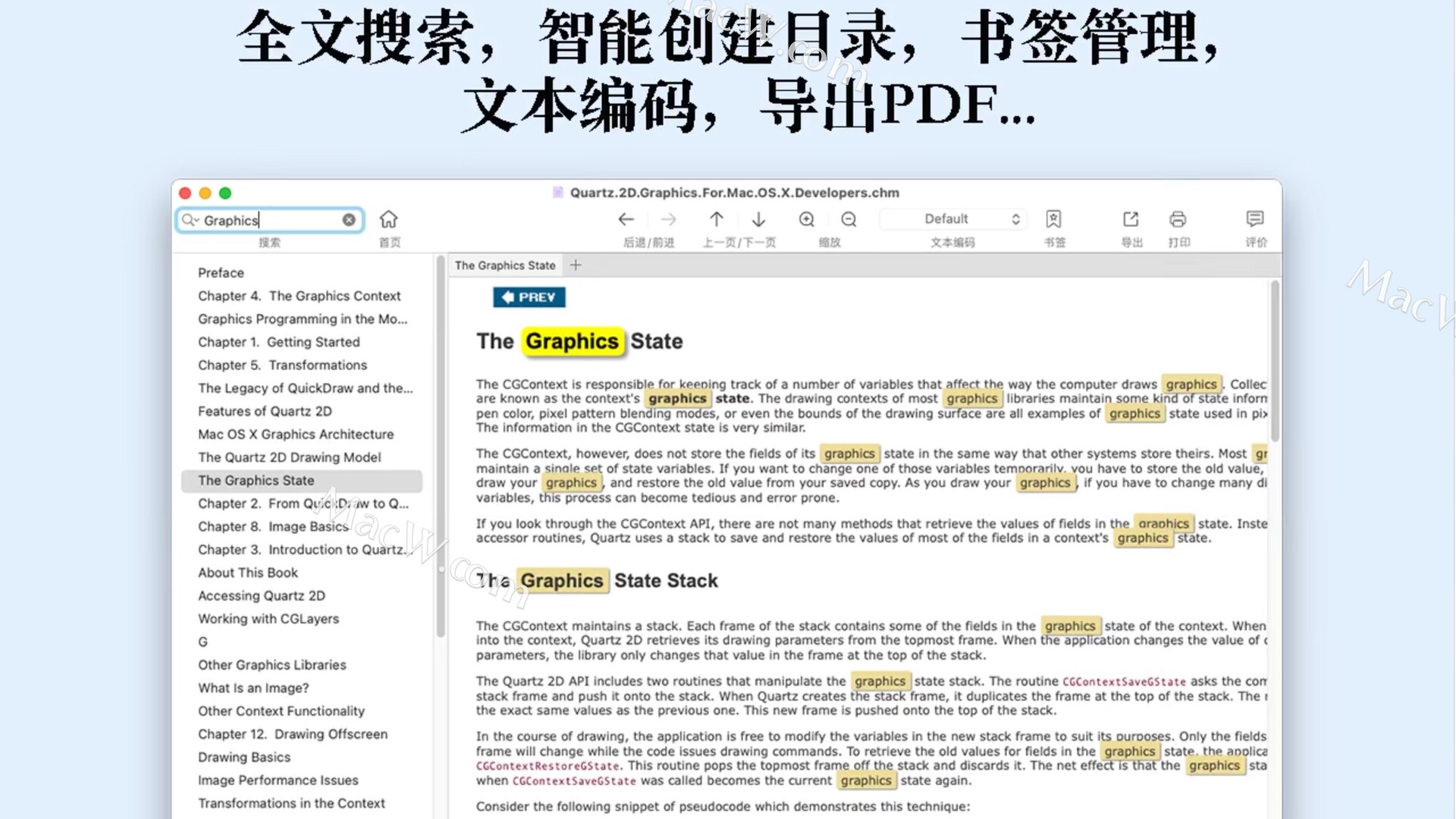Click the sidebar vertical scrollbar
Image resolution: width=1456 pixels, height=819 pixels.
[x=441, y=447]
